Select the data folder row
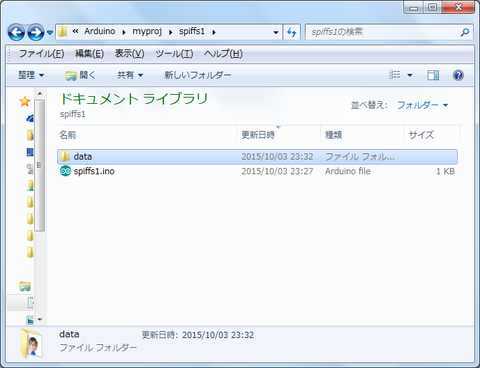Screen dimensions: 480x368 click(x=257, y=157)
